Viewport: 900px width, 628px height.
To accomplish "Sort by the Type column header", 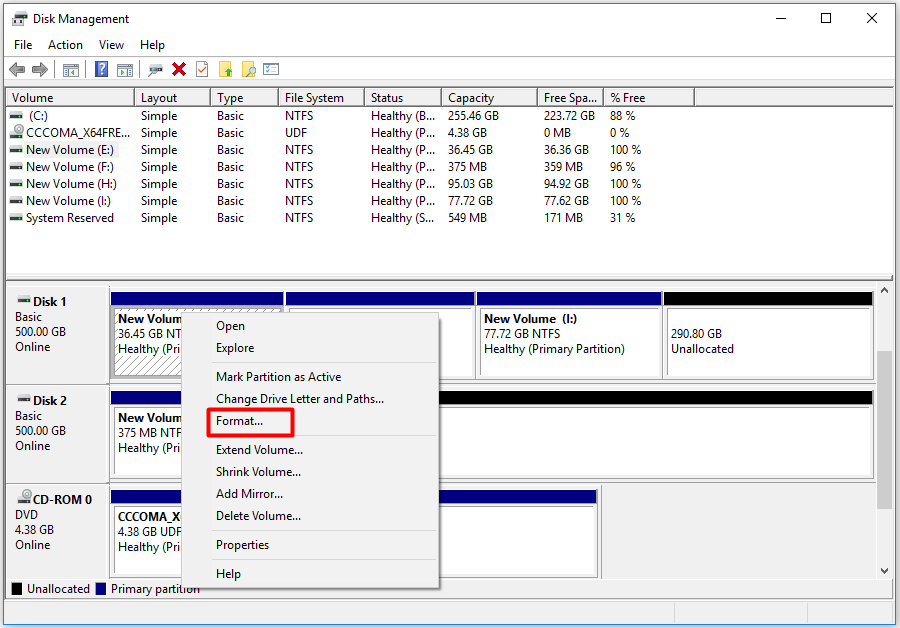I will point(245,98).
